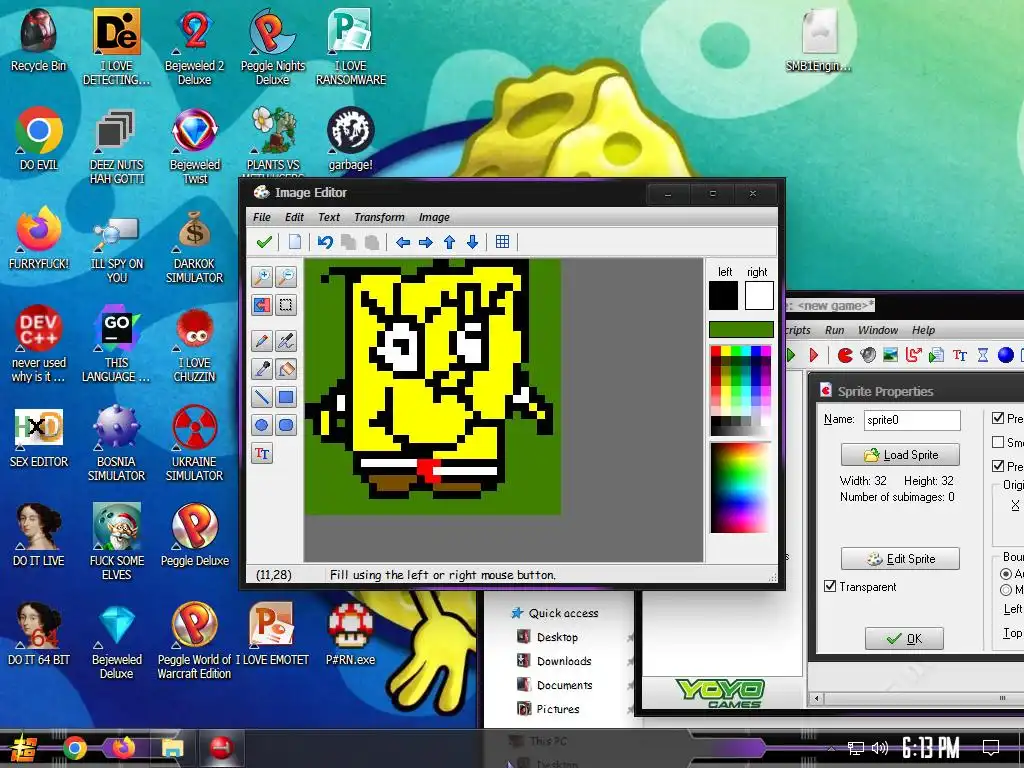1024x768 pixels.
Task: Click the Load Sprite button
Action: pos(901,455)
